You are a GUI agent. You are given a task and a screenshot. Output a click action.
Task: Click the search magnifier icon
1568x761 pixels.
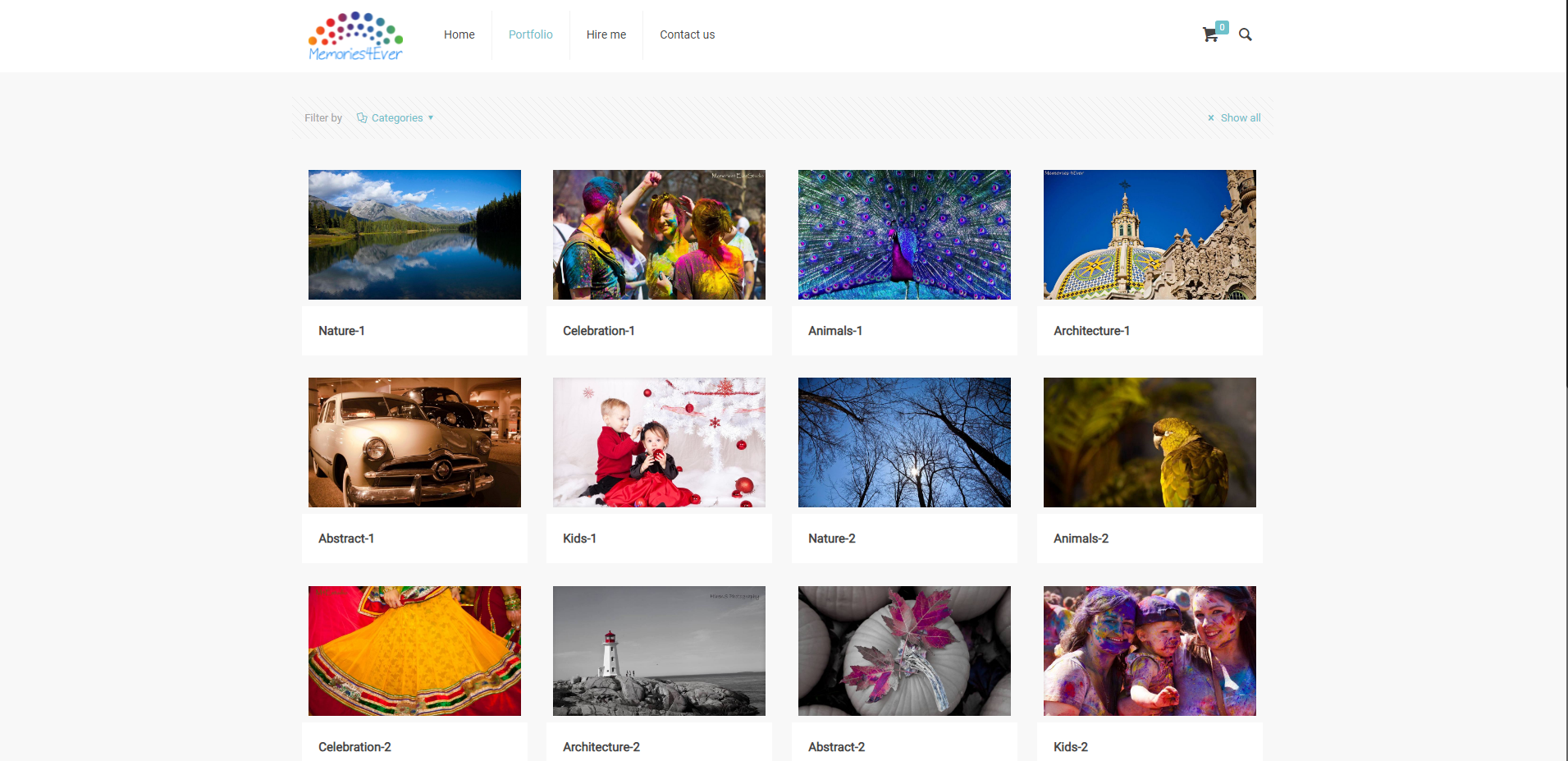[1245, 34]
